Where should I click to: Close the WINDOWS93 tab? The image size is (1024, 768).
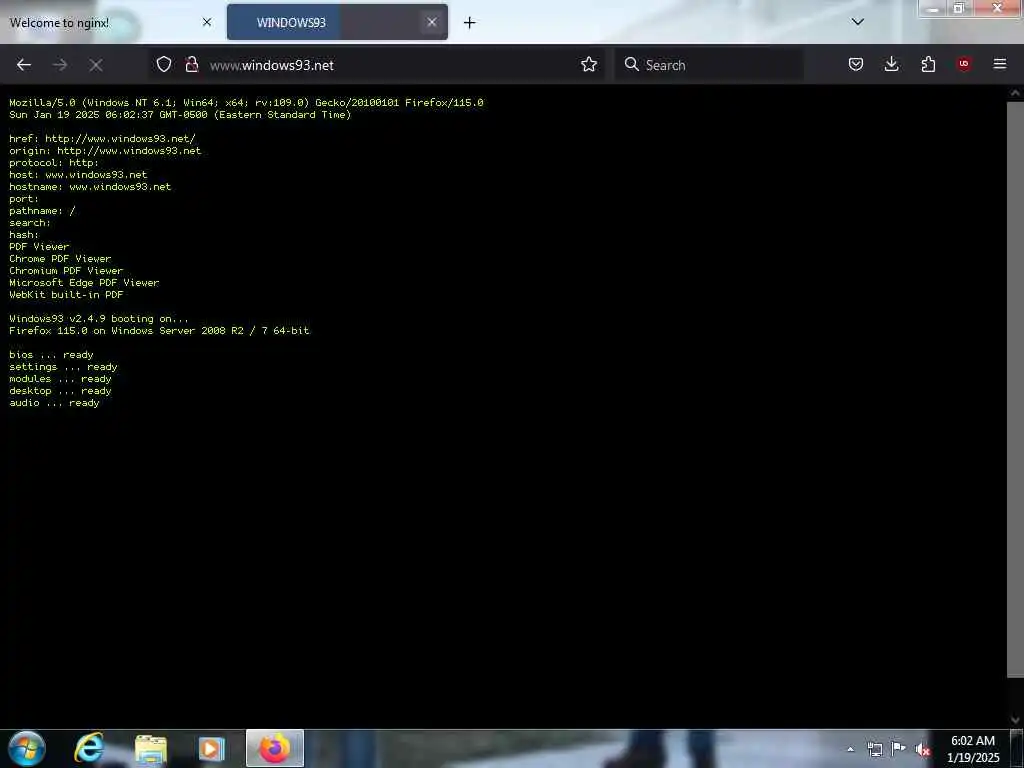(432, 22)
